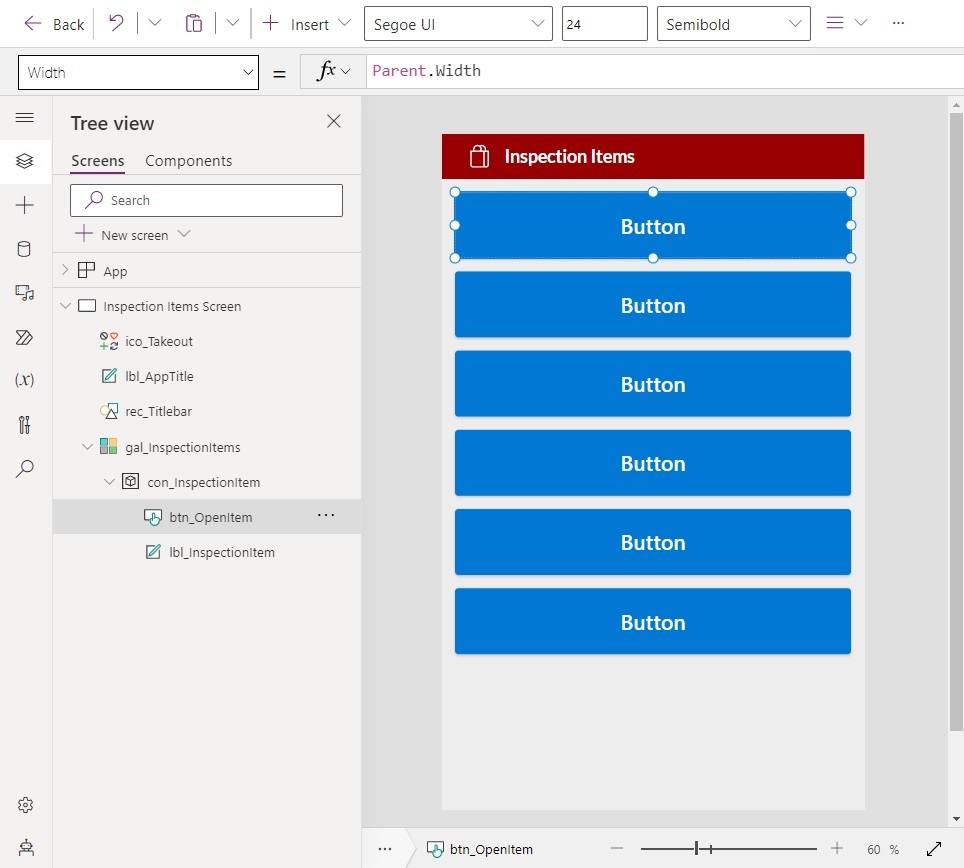Click the Fit to window icon

point(934,849)
